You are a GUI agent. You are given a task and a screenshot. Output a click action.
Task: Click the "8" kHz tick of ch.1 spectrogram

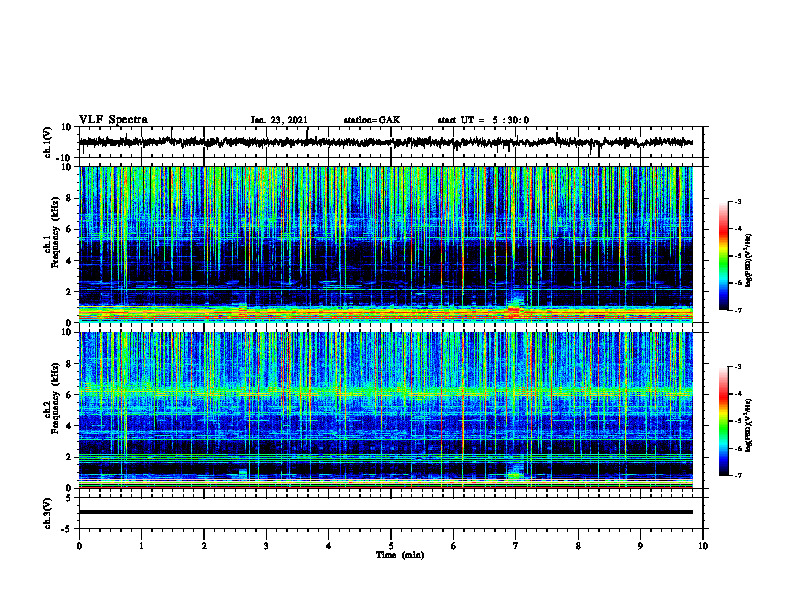[70, 198]
